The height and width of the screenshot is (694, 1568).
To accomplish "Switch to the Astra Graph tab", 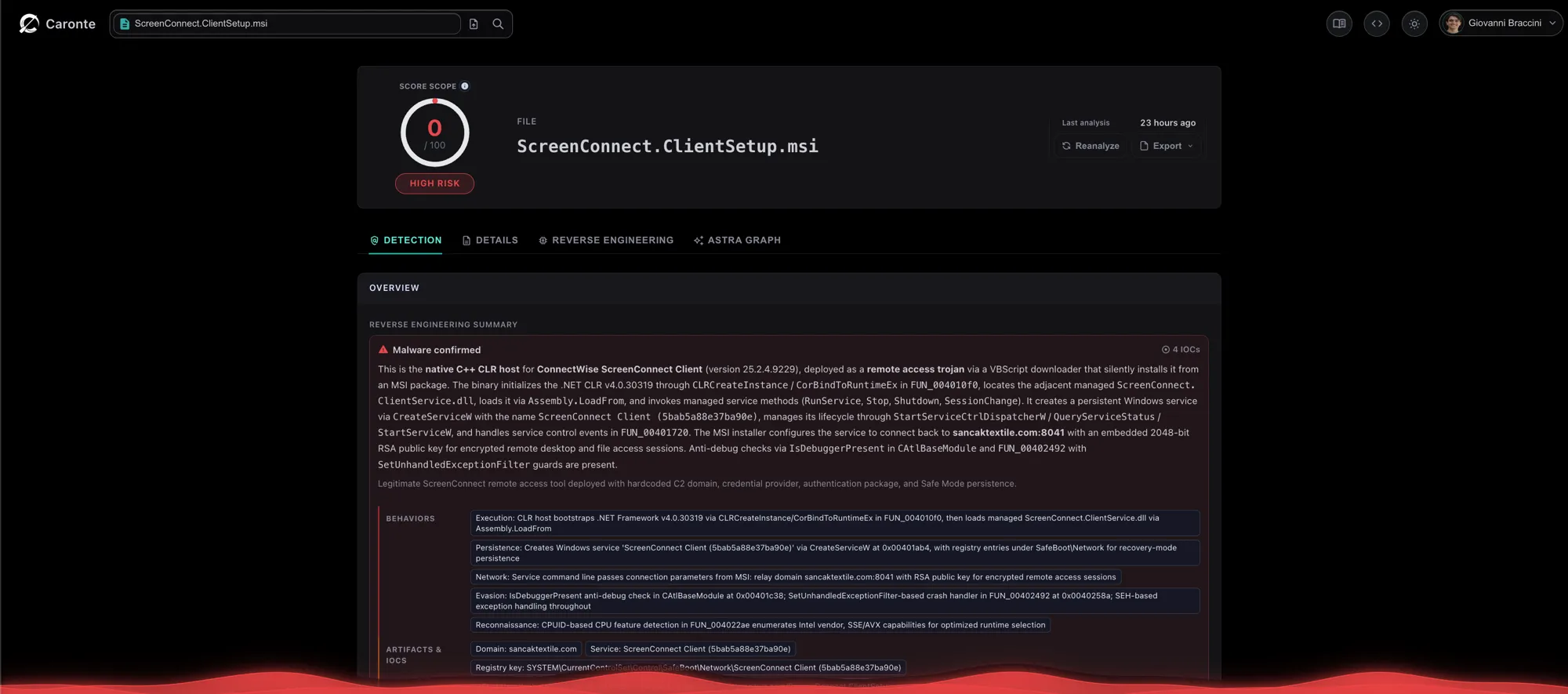I will coord(737,240).
